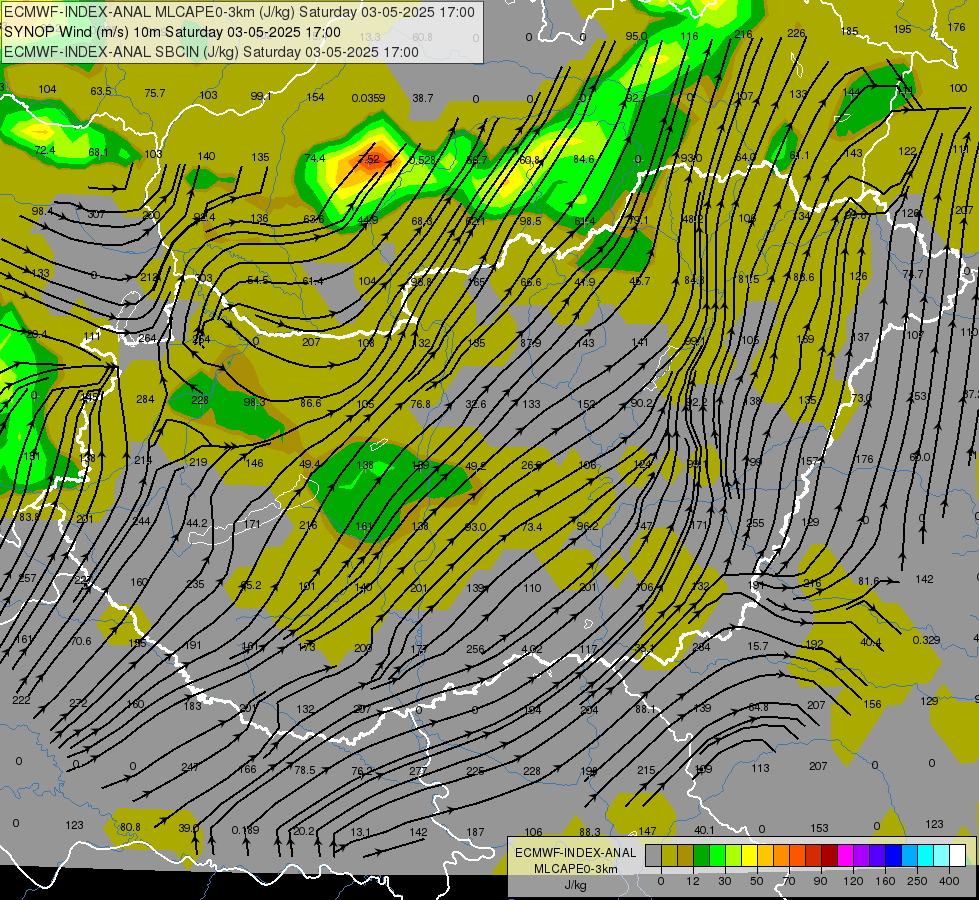Click the map value 26.9

[x=531, y=465]
